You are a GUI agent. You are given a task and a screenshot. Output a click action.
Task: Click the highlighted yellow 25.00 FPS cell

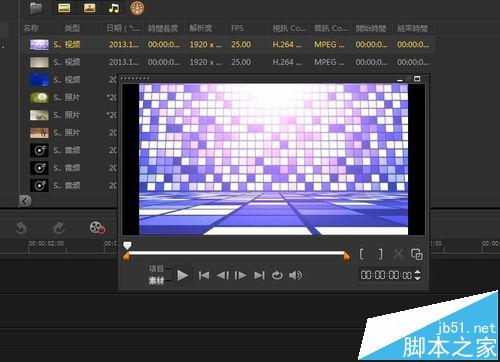pos(241,44)
